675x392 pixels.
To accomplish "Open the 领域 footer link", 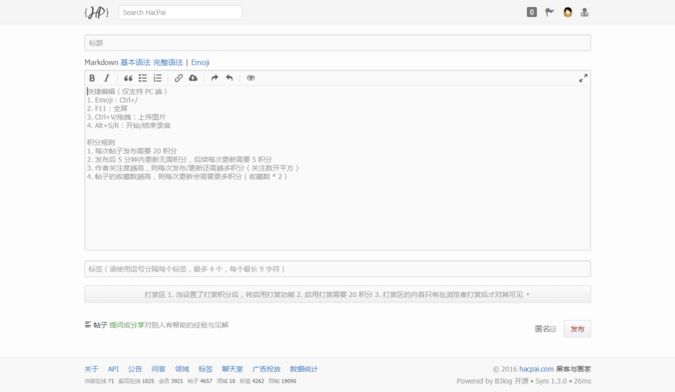I will 182,369.
